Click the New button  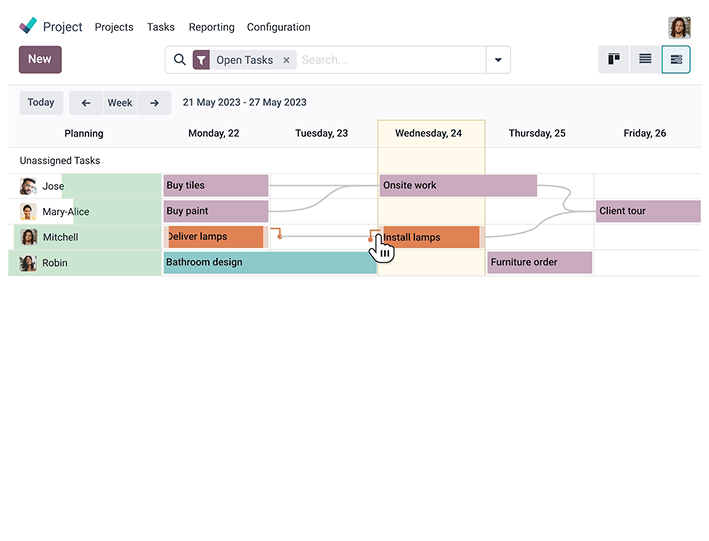click(x=40, y=60)
